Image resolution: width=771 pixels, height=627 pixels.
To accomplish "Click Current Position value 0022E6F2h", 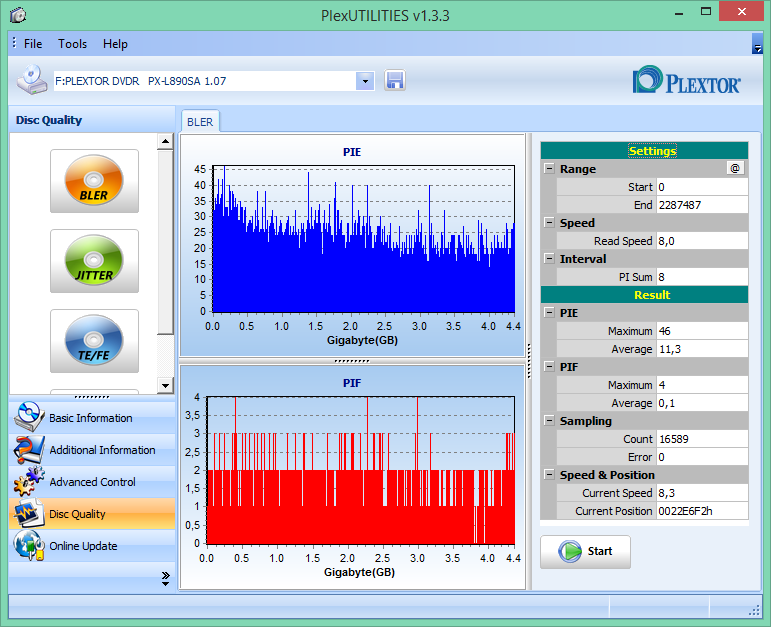I will coord(702,511).
